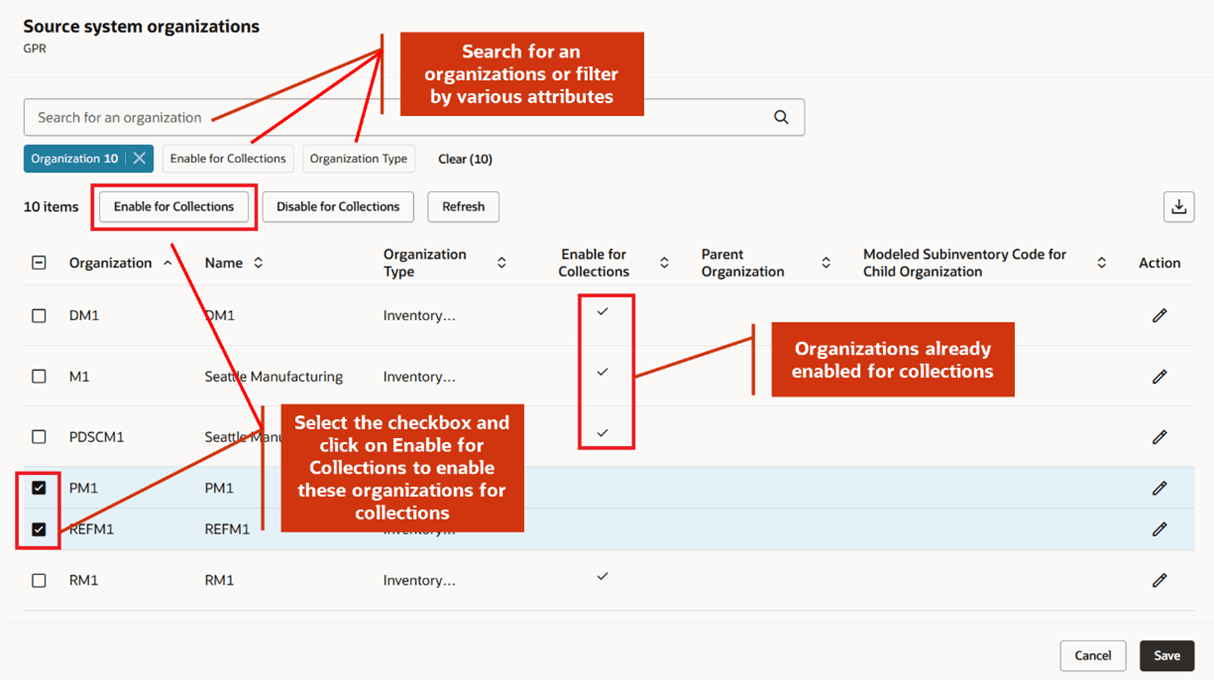The height and width of the screenshot is (680, 1214).
Task: Edit the M1 row with its pencil icon
Action: pyautogui.click(x=1159, y=376)
